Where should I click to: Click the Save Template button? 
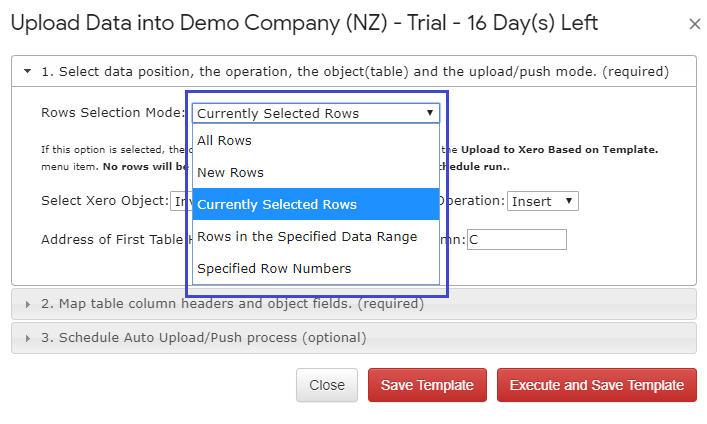(x=427, y=385)
